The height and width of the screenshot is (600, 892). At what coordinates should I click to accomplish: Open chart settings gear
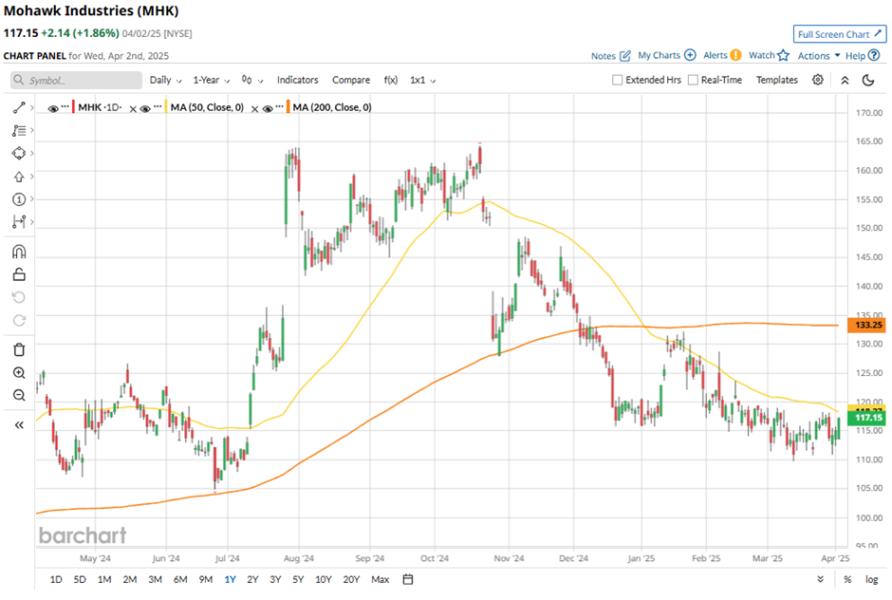point(817,80)
